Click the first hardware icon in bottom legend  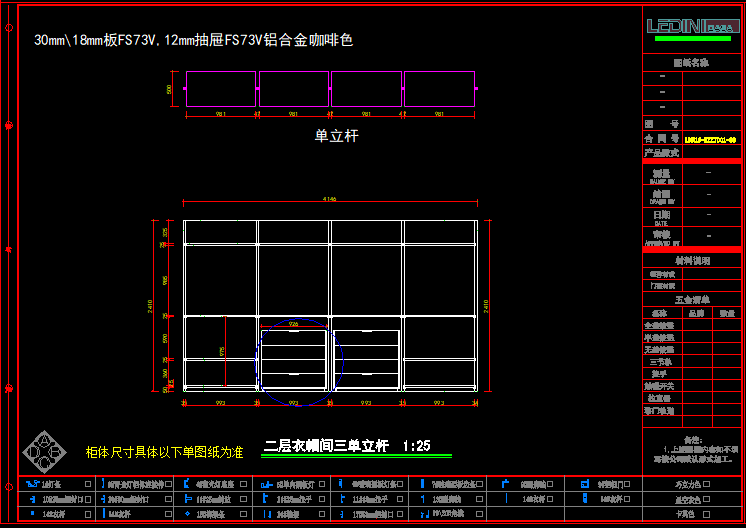point(30,484)
